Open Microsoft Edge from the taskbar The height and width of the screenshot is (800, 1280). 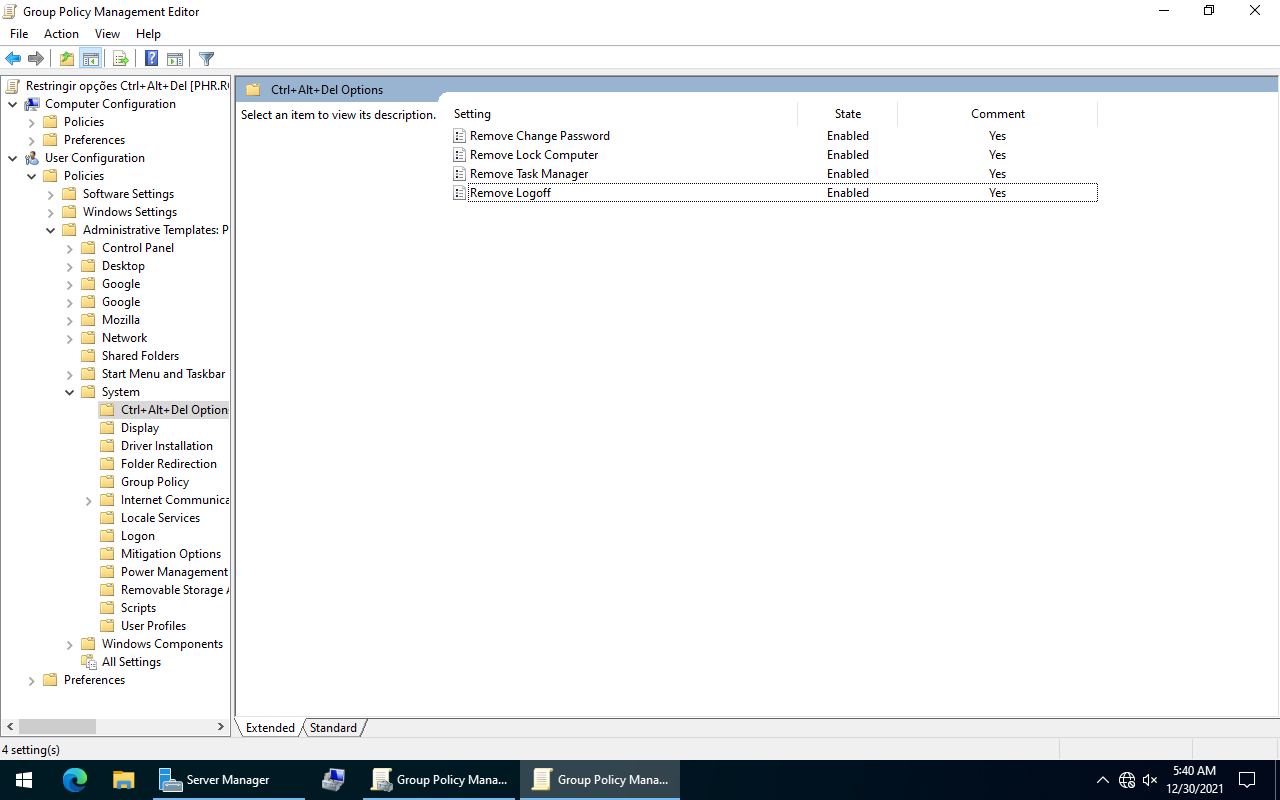pos(75,780)
